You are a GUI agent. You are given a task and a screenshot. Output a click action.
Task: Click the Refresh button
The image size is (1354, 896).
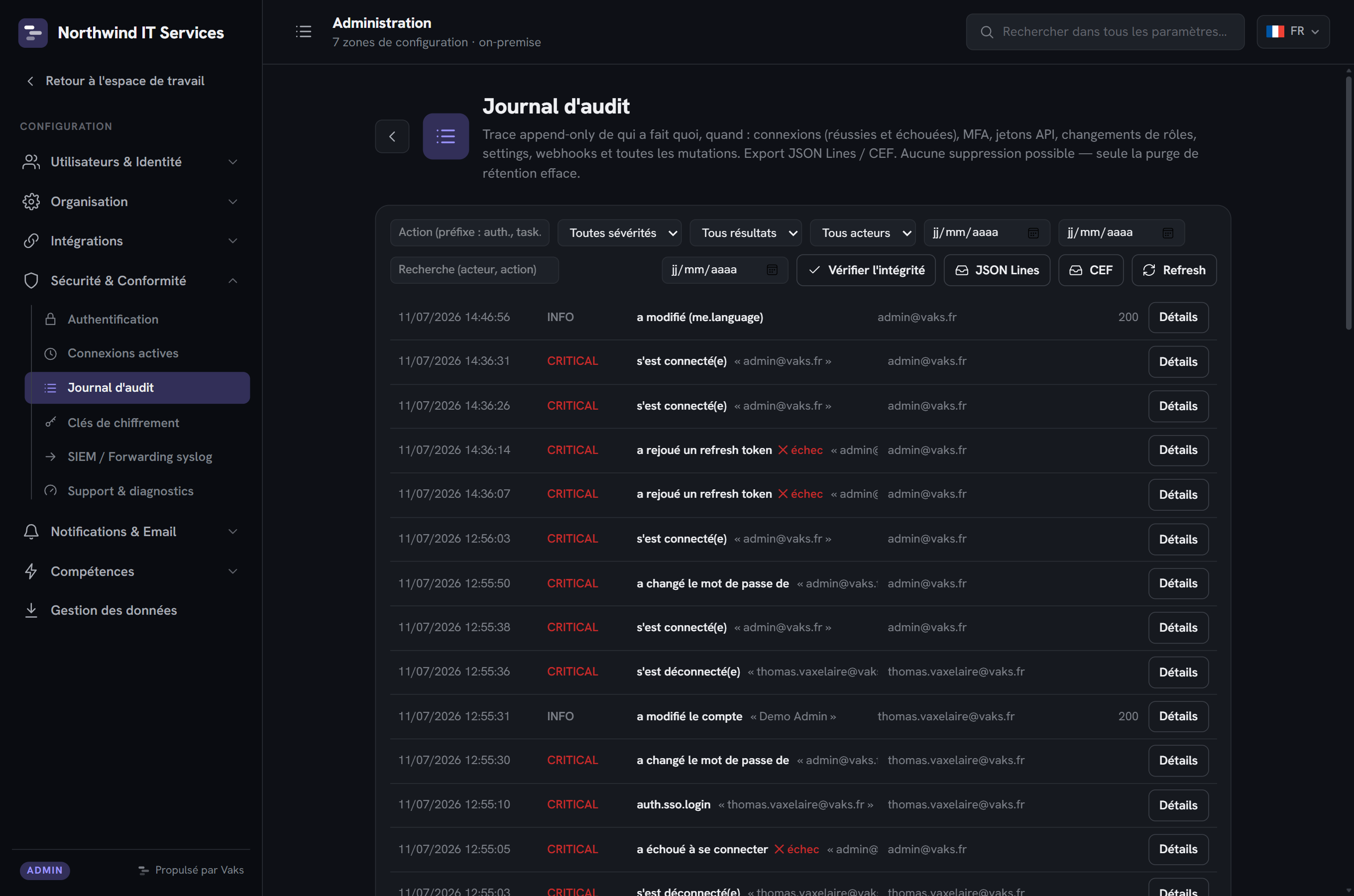click(1174, 270)
